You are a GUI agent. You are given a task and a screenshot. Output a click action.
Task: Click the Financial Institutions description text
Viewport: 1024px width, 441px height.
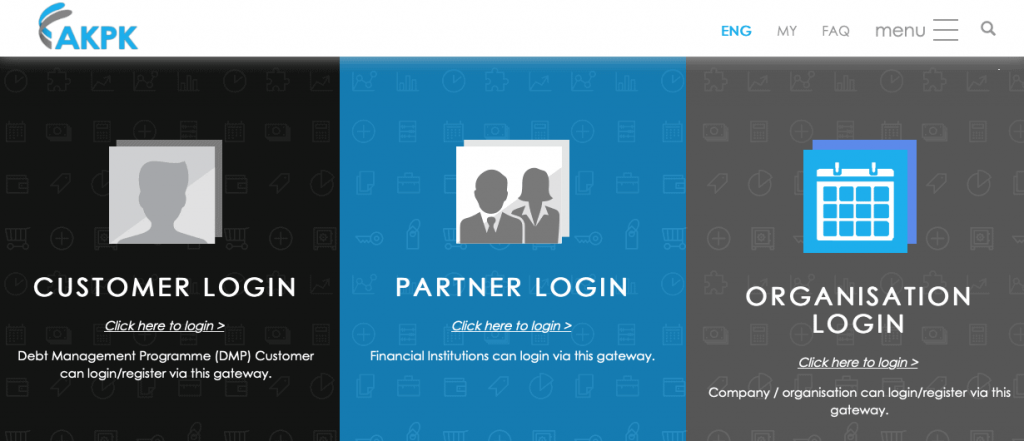512,357
